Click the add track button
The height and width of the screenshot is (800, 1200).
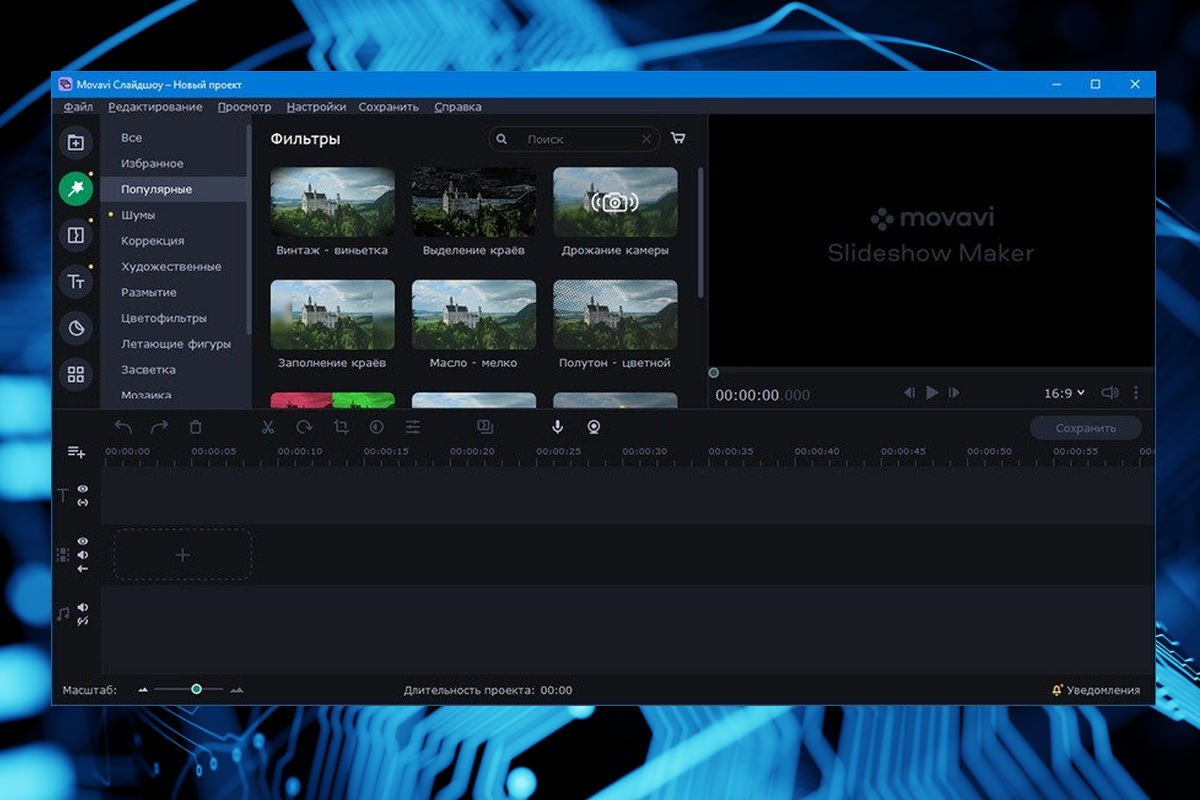(x=76, y=452)
